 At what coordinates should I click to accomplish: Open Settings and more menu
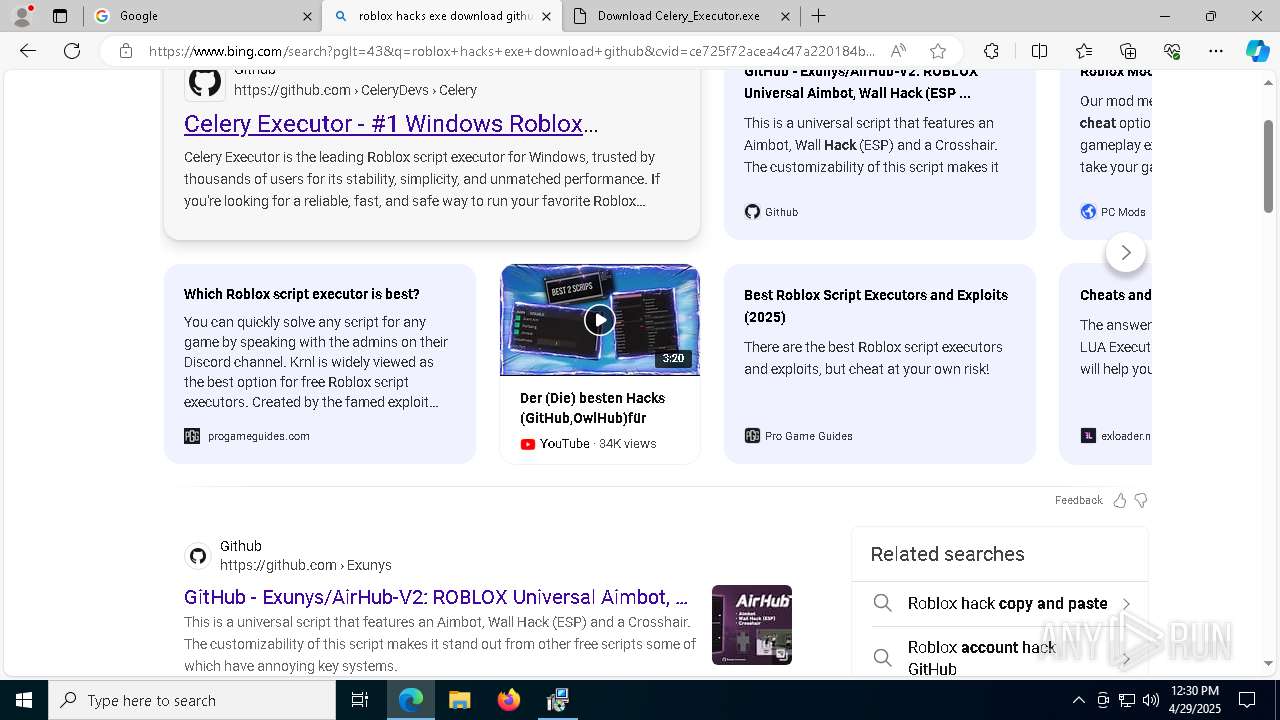1216,51
